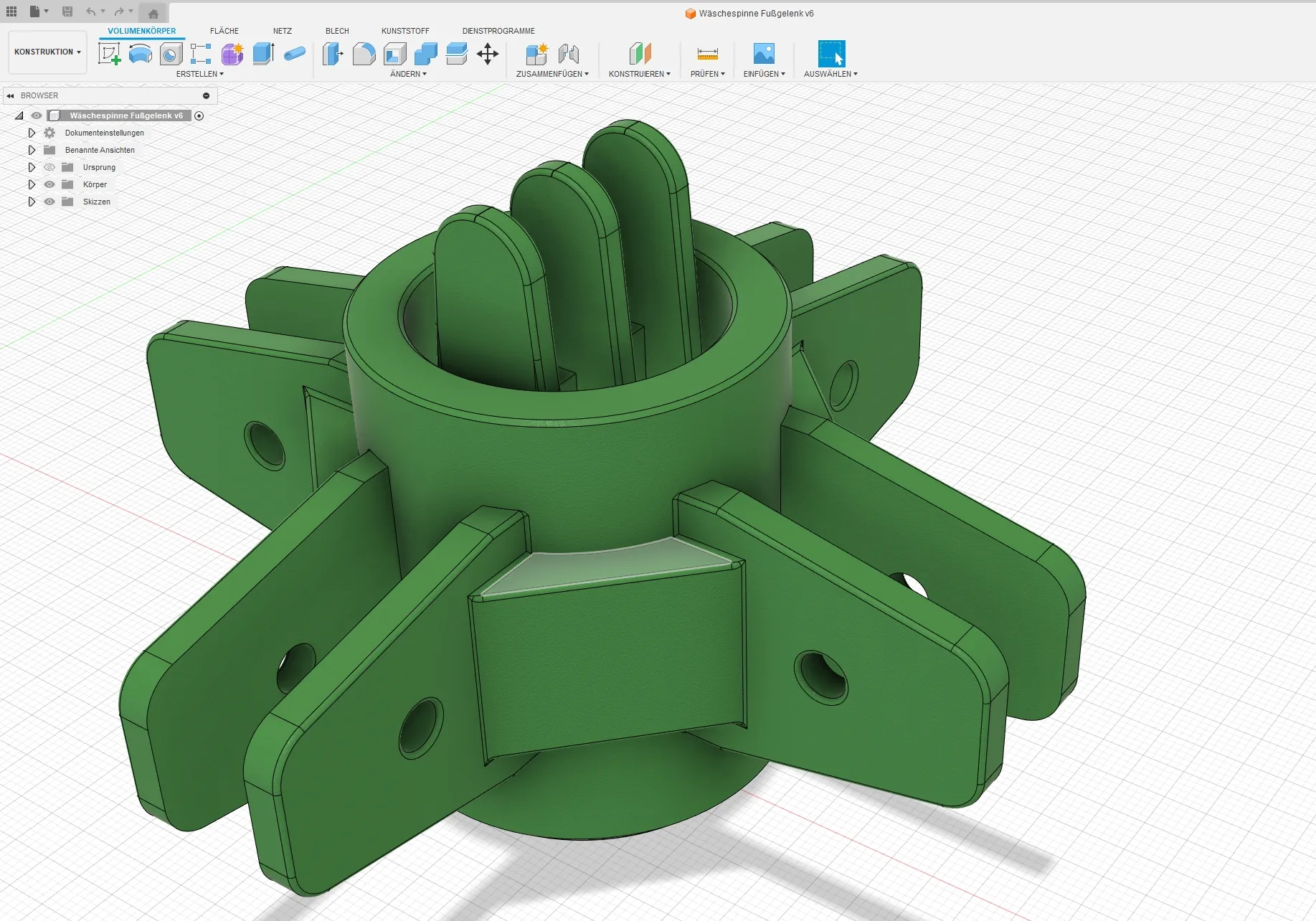Image resolution: width=1316 pixels, height=921 pixels.
Task: Click the Fillet tool in Ändern
Action: [x=364, y=54]
